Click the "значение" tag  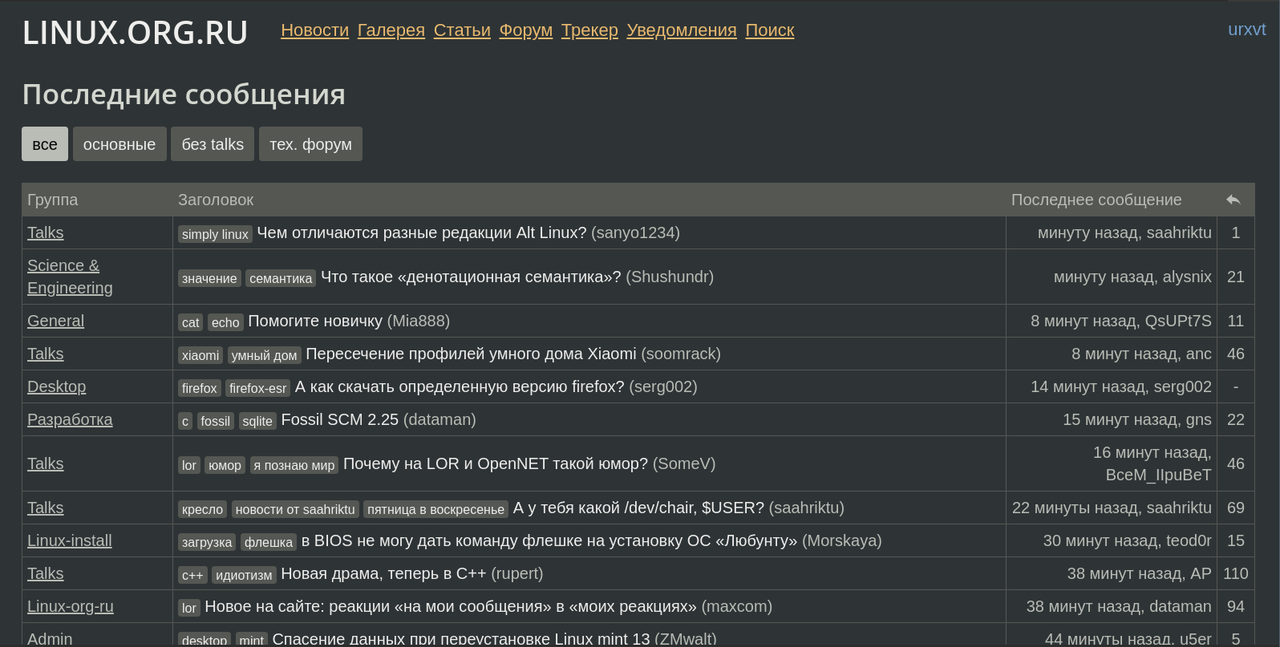[x=210, y=278]
